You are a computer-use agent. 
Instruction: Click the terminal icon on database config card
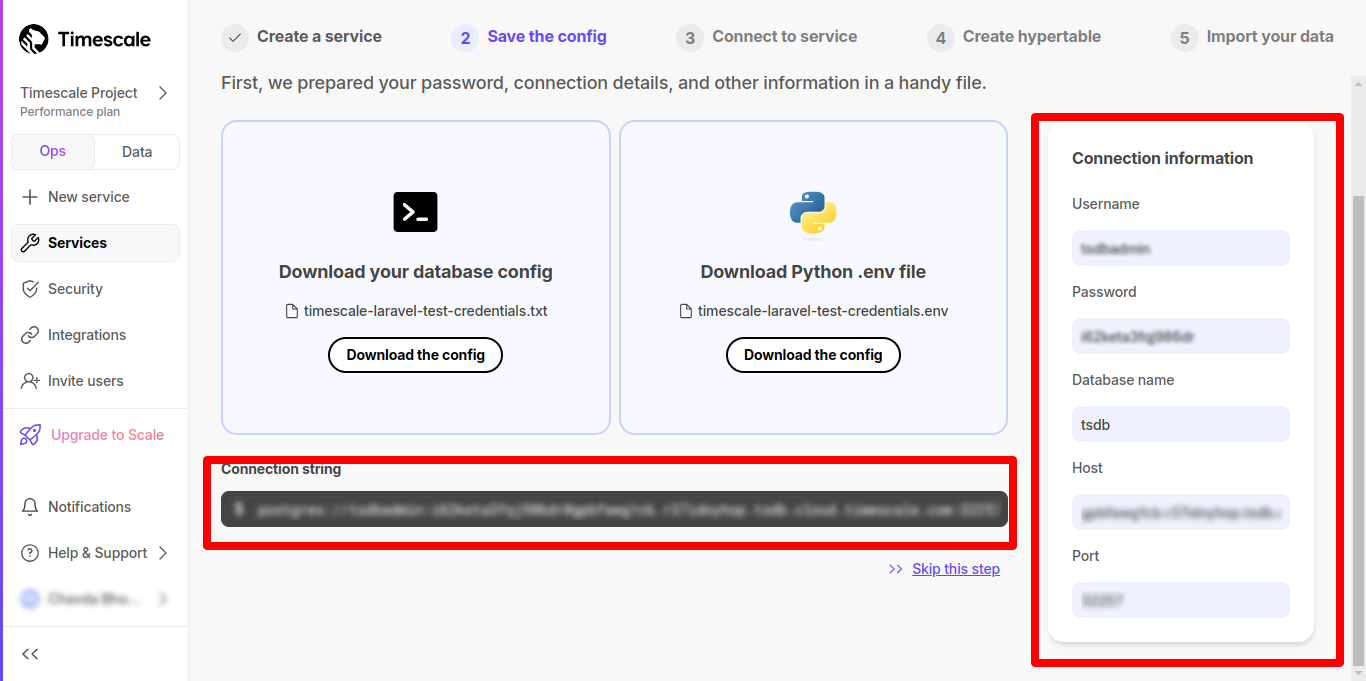[x=415, y=211]
